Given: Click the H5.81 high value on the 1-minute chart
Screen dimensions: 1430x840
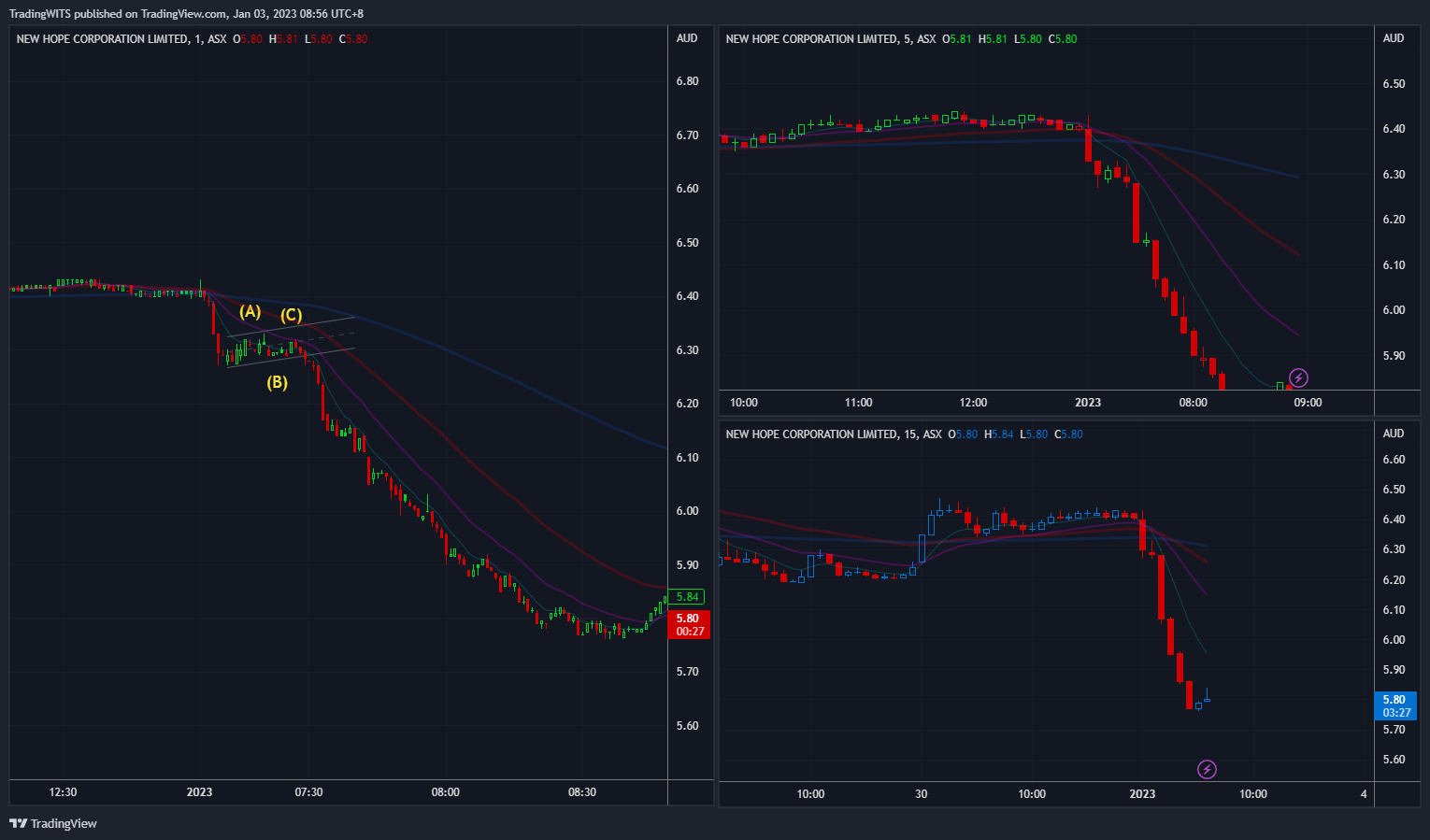Looking at the screenshot, I should pos(283,39).
